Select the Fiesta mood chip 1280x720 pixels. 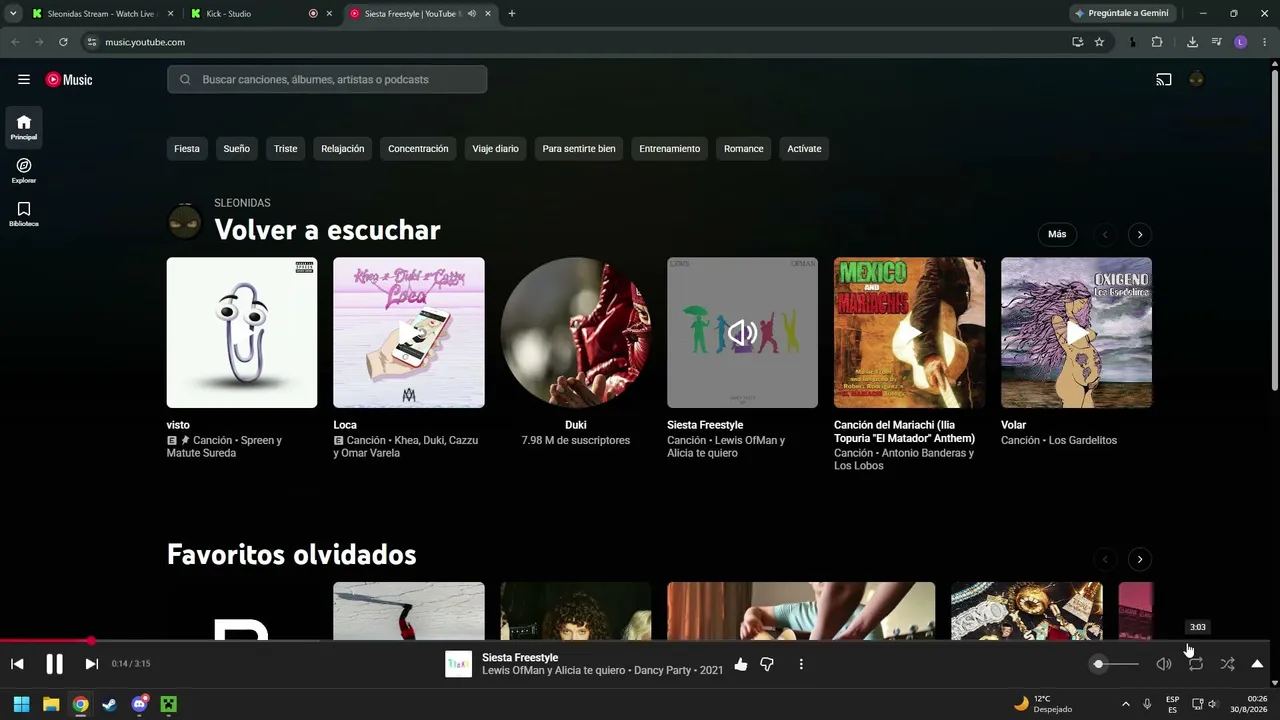coord(187,149)
